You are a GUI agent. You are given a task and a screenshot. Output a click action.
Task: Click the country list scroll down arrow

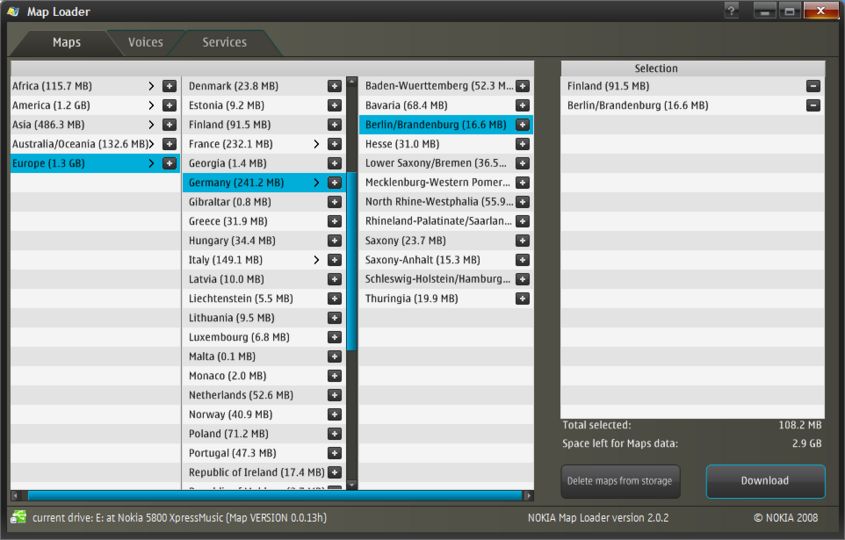(x=352, y=484)
